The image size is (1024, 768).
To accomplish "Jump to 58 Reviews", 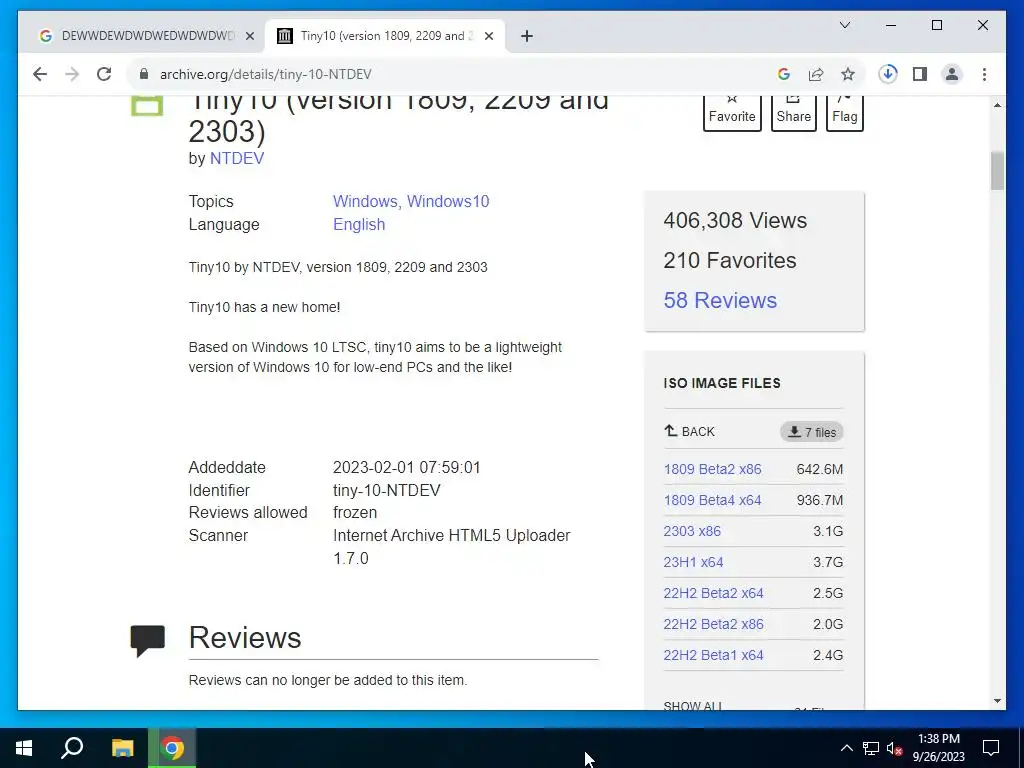I will (x=720, y=300).
